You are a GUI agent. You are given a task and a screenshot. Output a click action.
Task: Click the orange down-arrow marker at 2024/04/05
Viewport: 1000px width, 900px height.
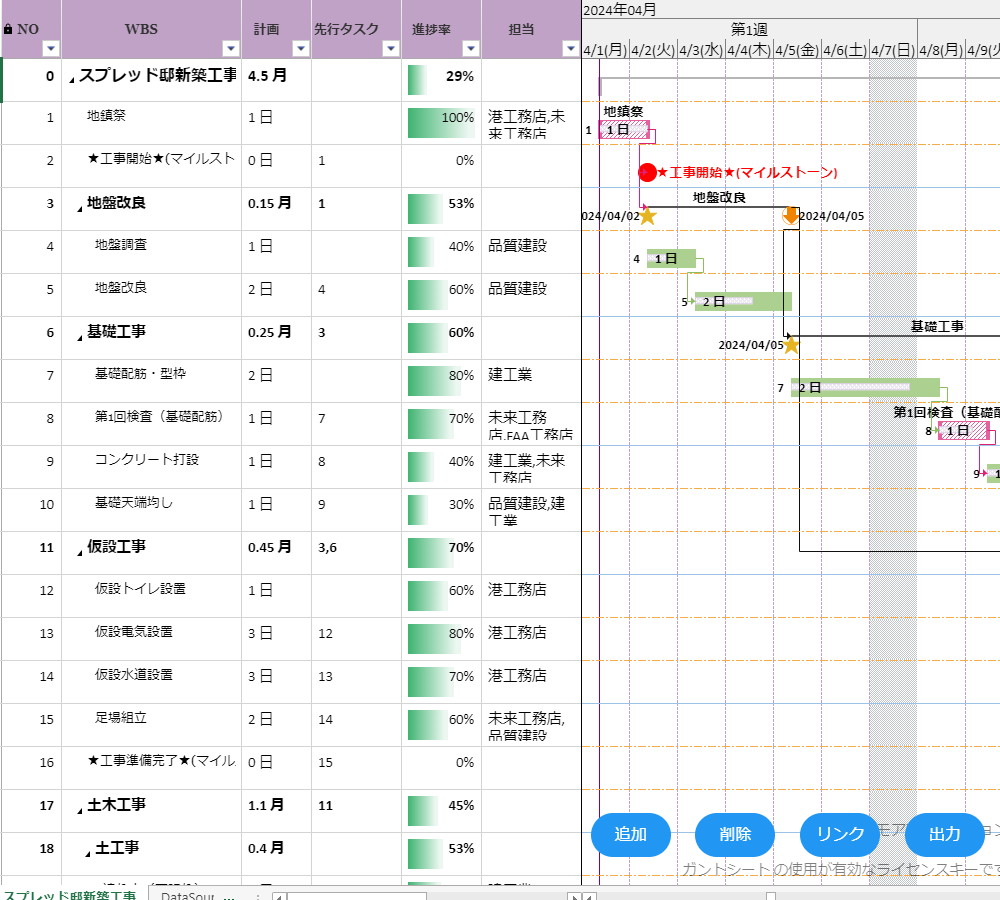(x=791, y=216)
